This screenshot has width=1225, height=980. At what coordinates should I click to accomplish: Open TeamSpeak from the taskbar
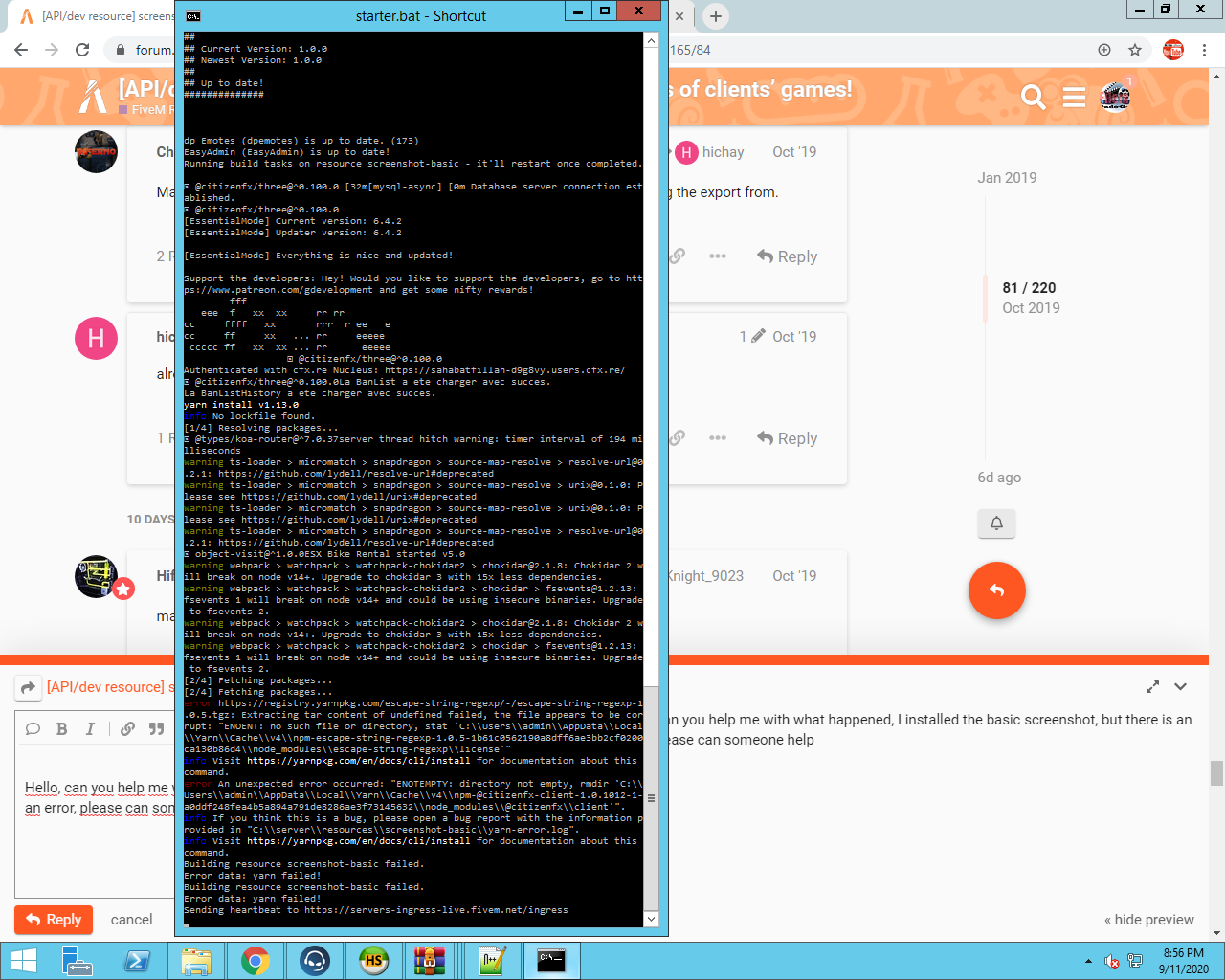pyautogui.click(x=314, y=960)
